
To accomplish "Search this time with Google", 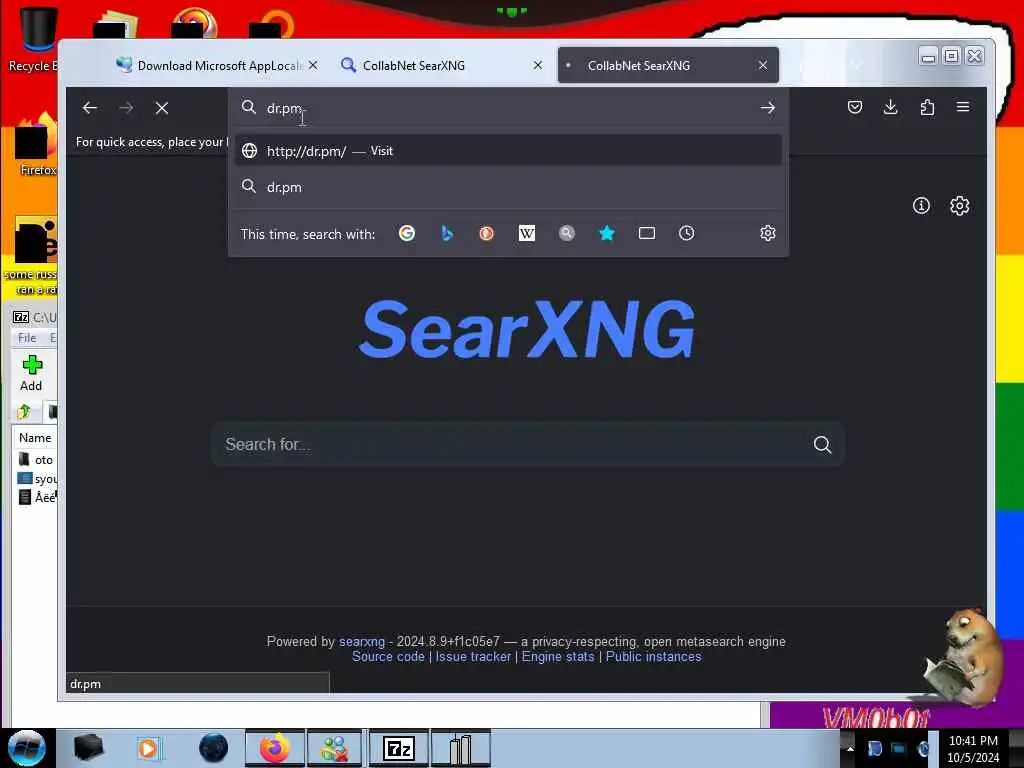I will tap(407, 233).
